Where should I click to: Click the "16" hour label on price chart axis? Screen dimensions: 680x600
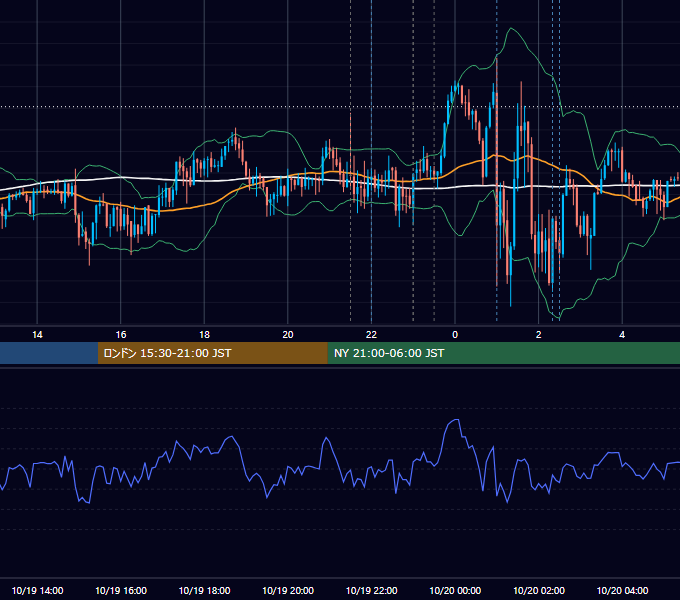(x=121, y=335)
